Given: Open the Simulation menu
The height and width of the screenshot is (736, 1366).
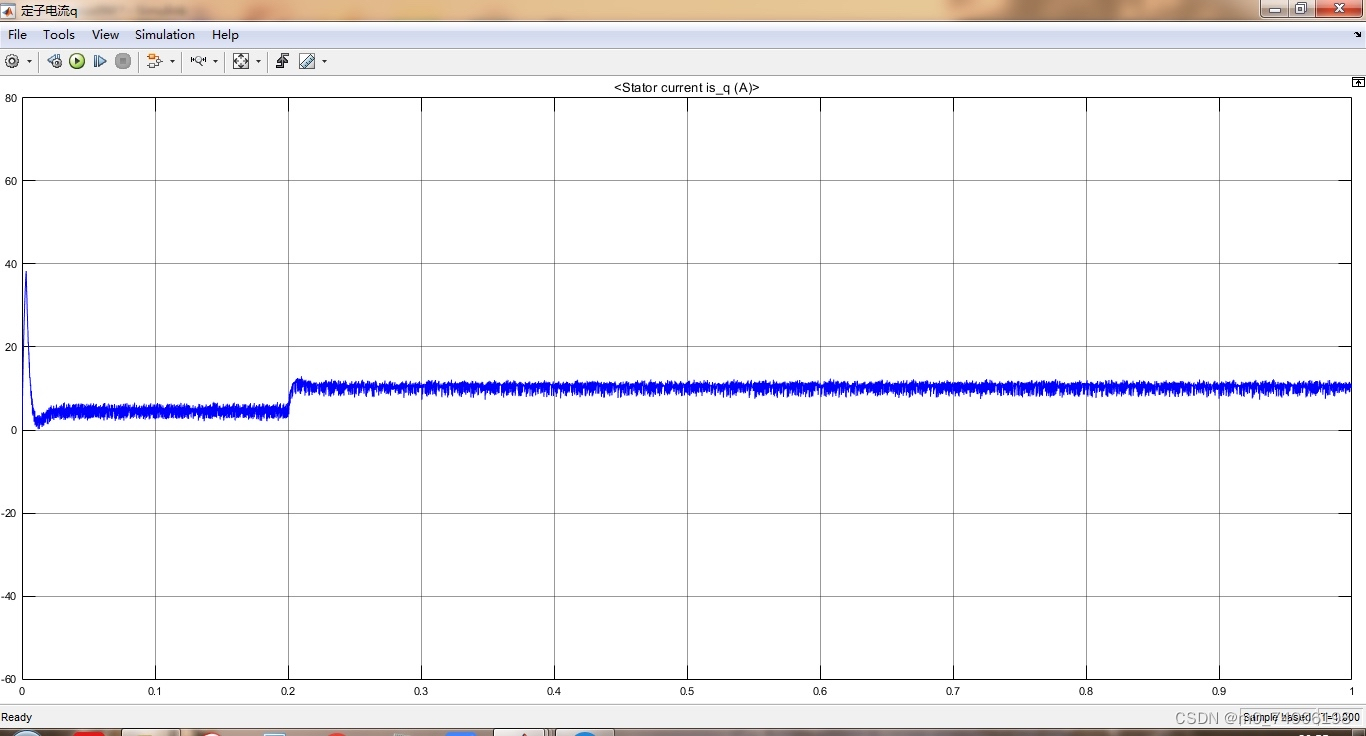Looking at the screenshot, I should point(165,34).
